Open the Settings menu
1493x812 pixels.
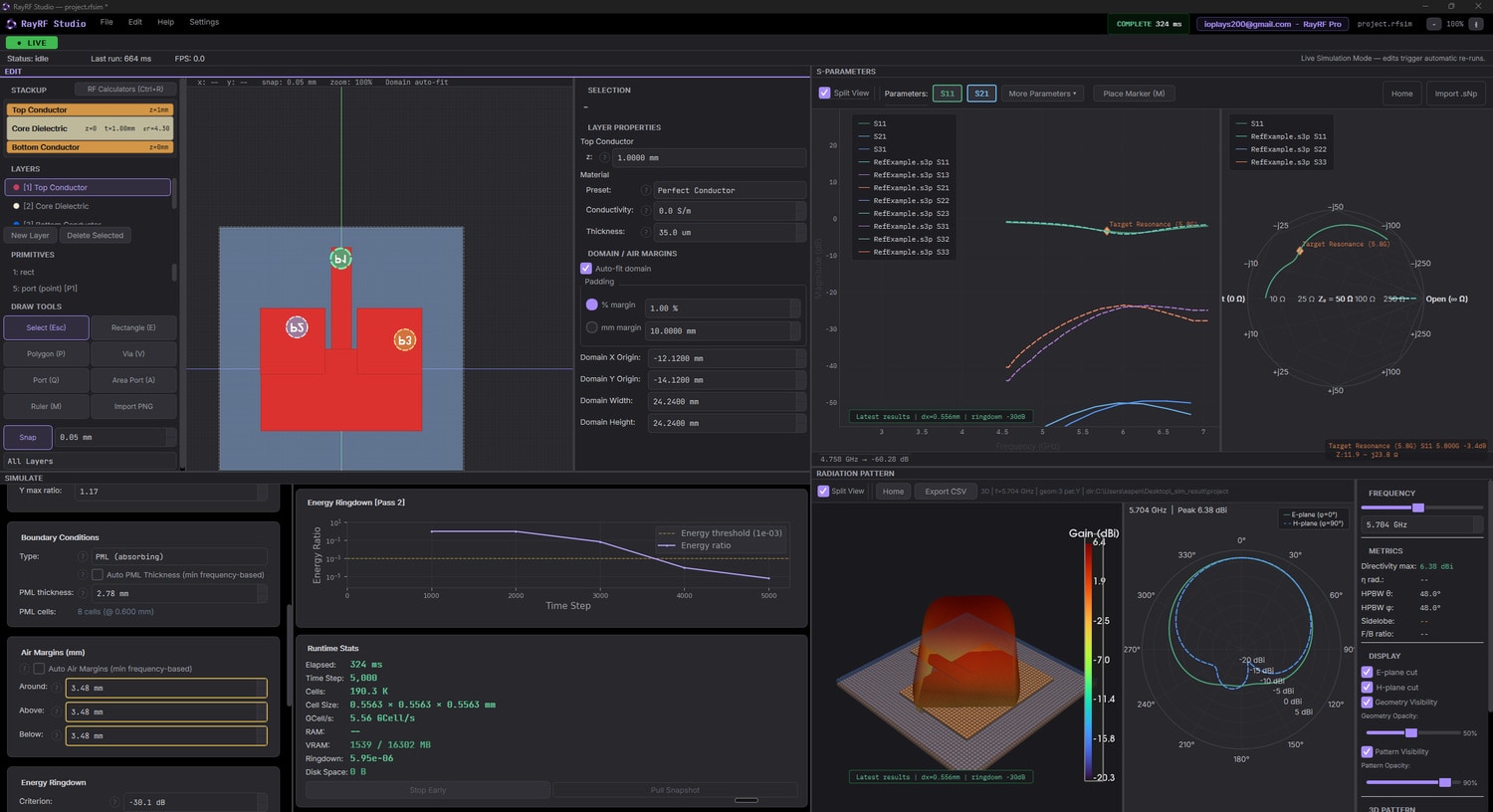tap(204, 22)
